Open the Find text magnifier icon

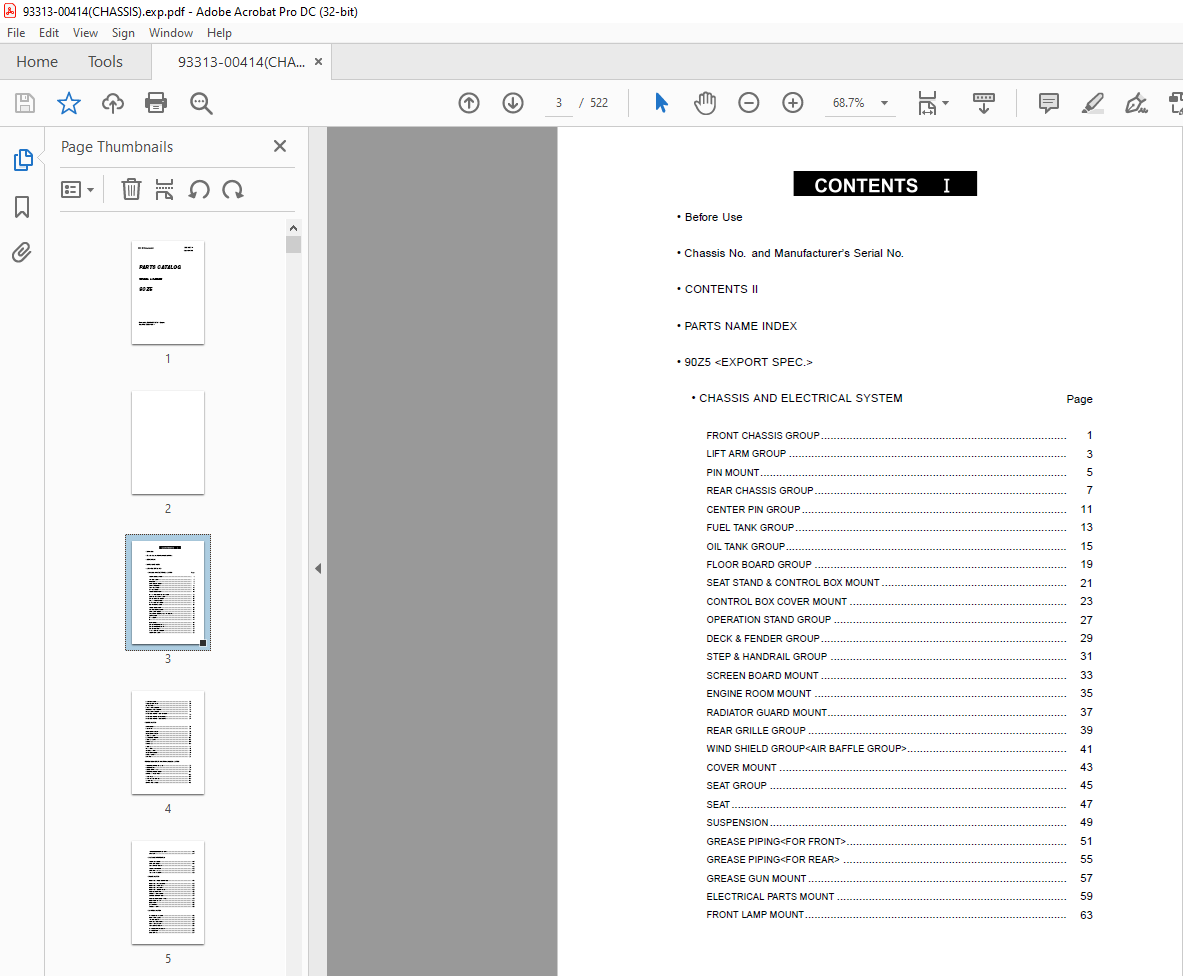coord(201,103)
